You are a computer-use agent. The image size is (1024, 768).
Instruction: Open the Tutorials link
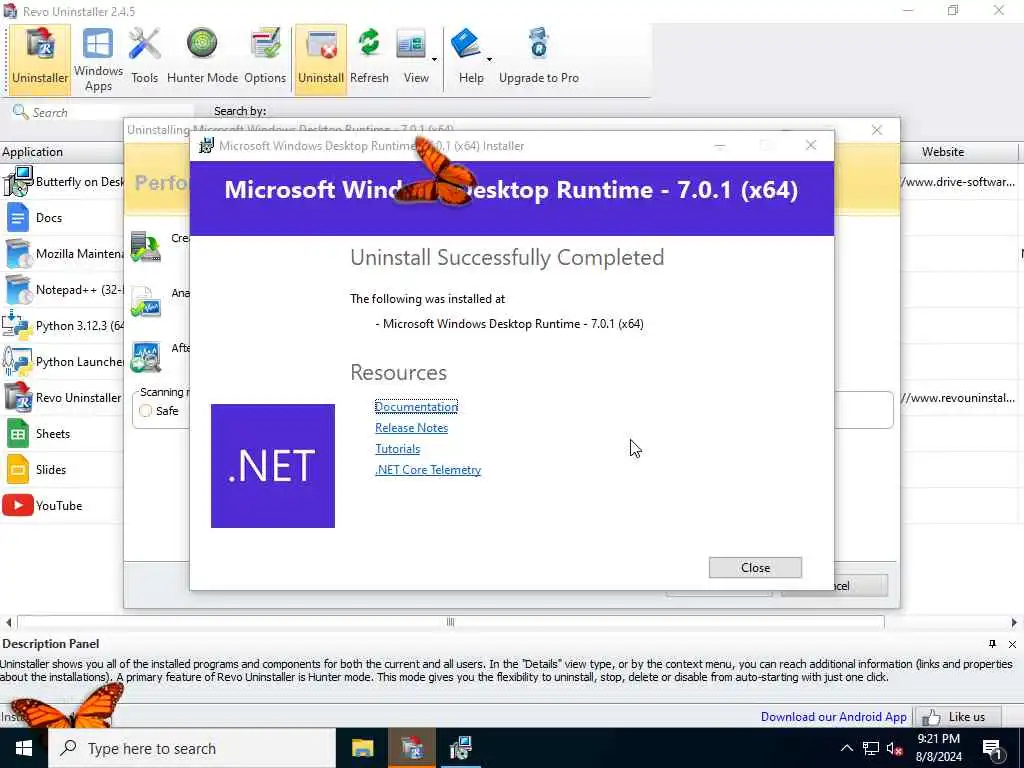[x=397, y=449]
